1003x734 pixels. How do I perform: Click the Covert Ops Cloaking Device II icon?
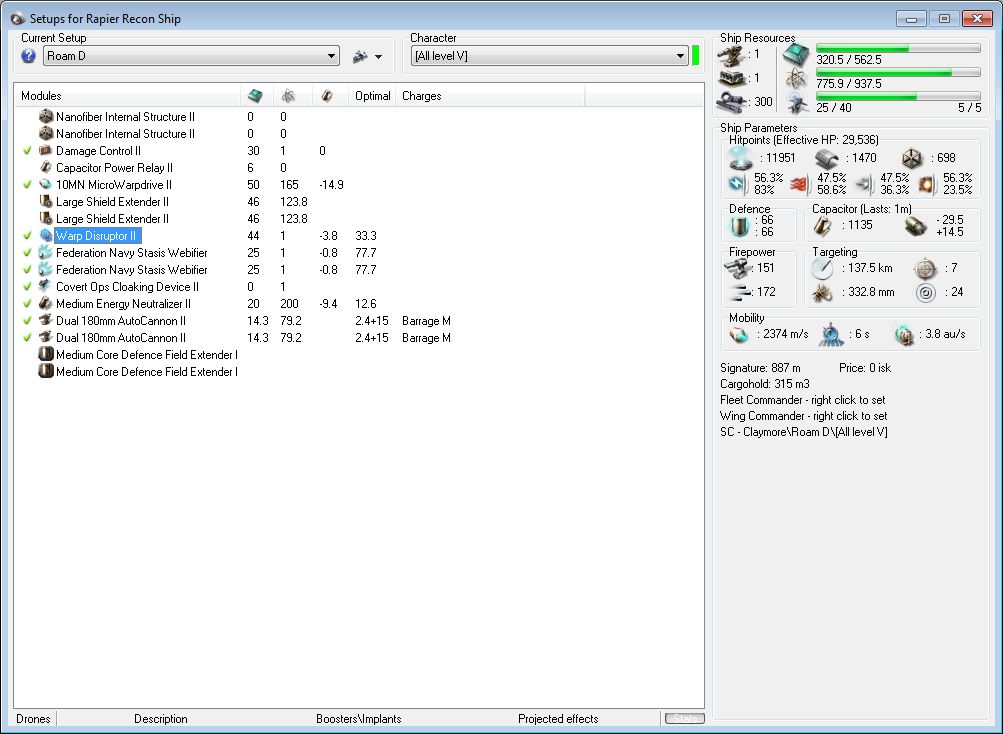[45, 286]
